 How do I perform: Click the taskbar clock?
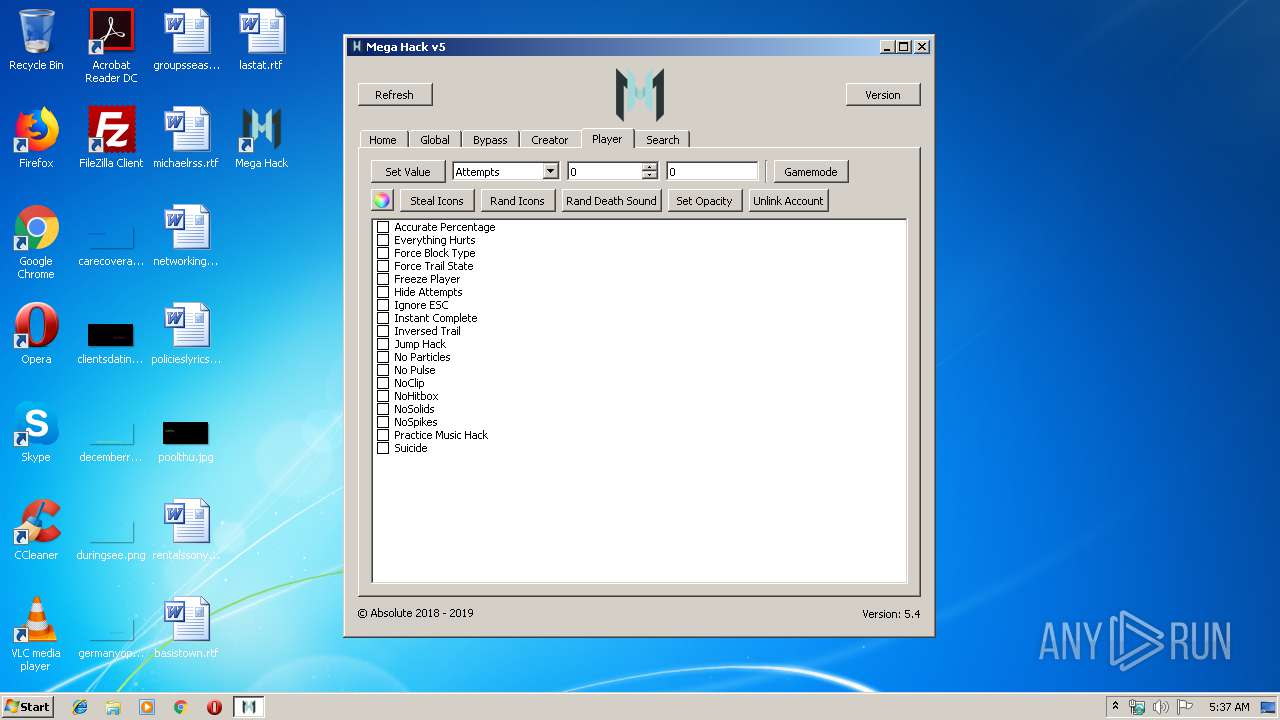tap(1229, 707)
